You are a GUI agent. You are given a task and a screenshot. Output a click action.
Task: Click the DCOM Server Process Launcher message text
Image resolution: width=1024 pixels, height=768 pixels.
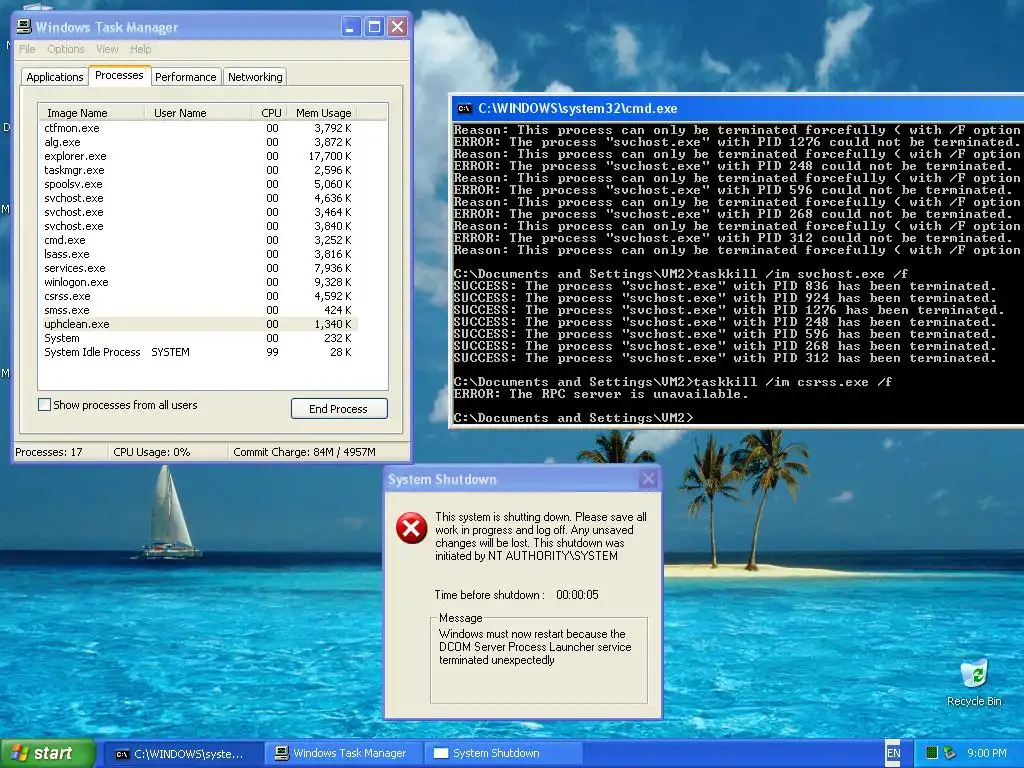[535, 647]
